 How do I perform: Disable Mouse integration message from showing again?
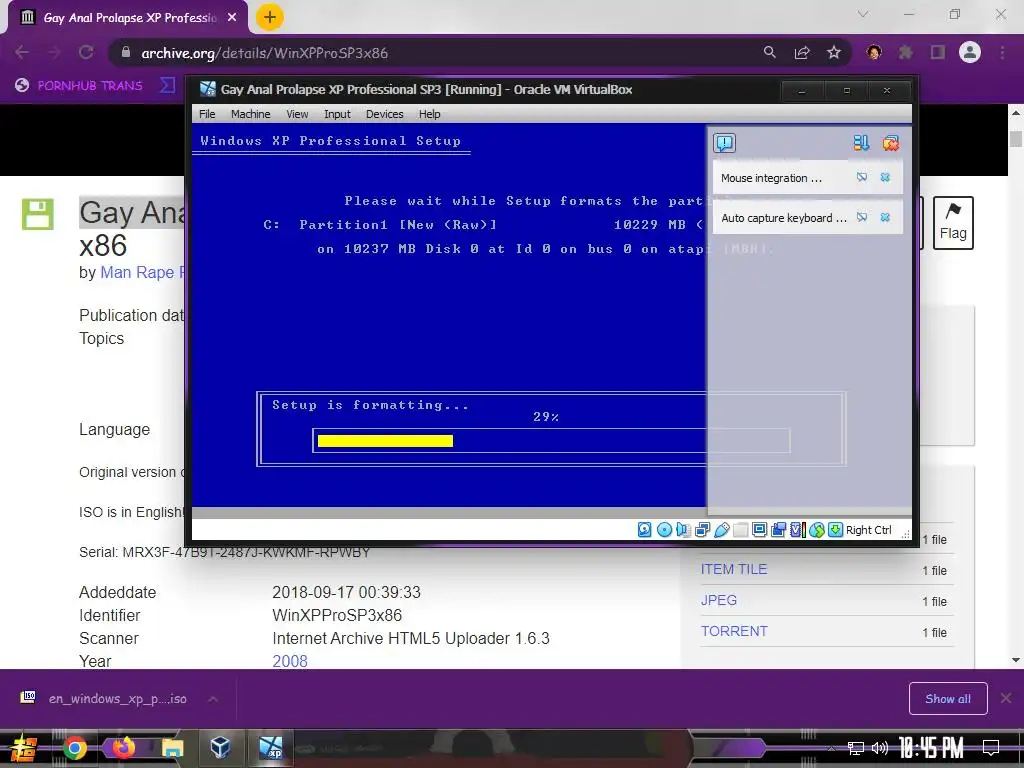(x=862, y=178)
